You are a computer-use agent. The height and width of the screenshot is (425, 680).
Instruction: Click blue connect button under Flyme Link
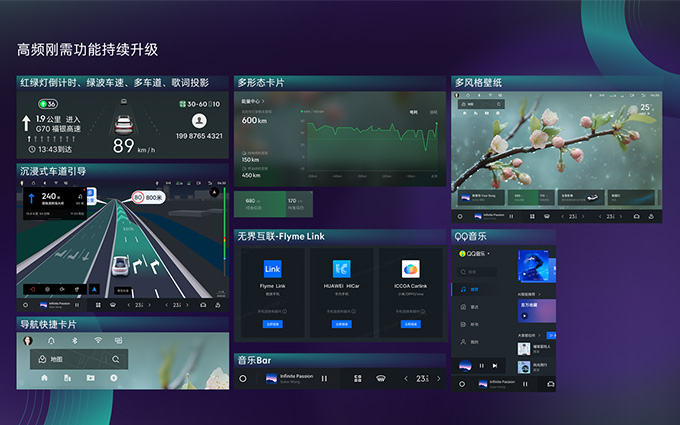click(x=273, y=324)
